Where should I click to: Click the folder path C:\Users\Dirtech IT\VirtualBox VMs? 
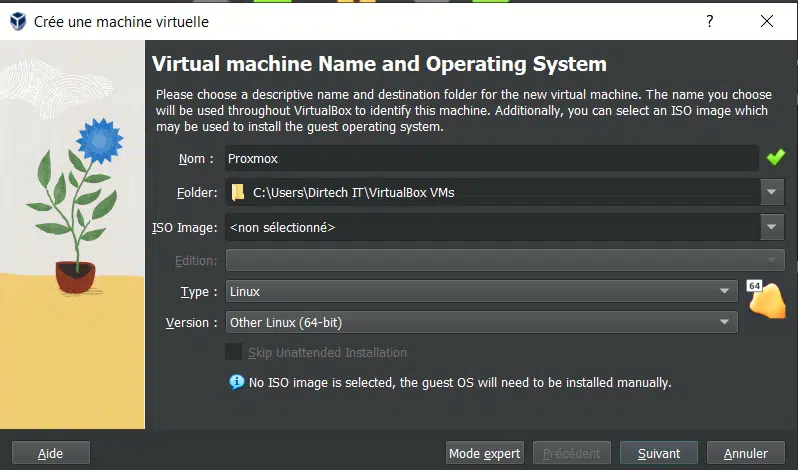tap(354, 193)
